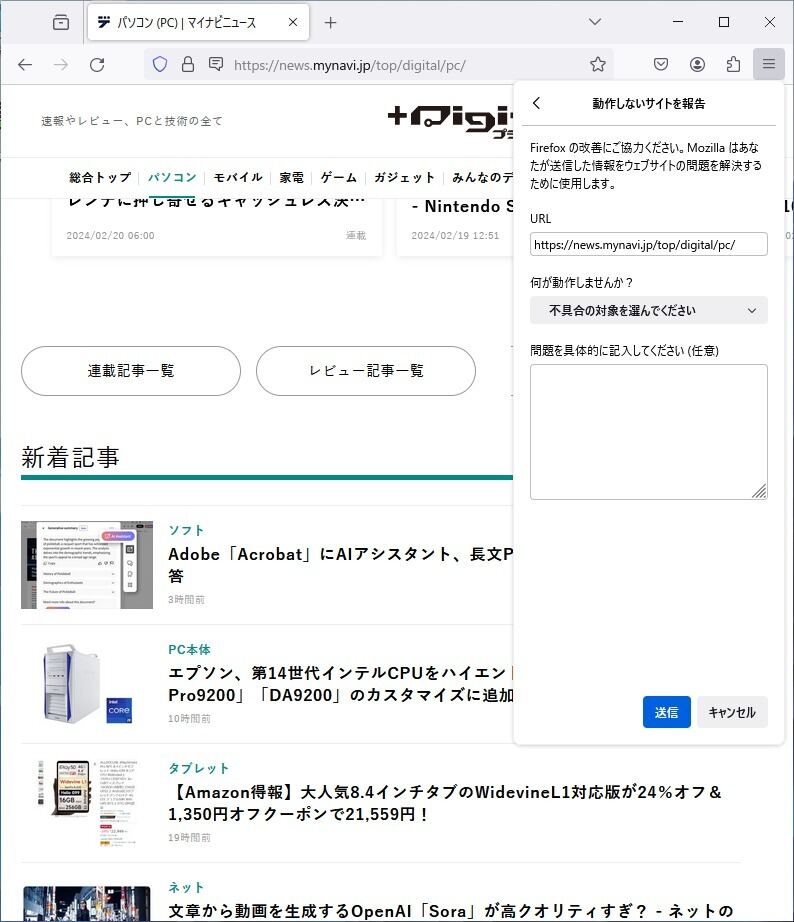Image resolution: width=794 pixels, height=922 pixels.
Task: Open the キャッシュレス決 連載 article card
Action: click(216, 226)
